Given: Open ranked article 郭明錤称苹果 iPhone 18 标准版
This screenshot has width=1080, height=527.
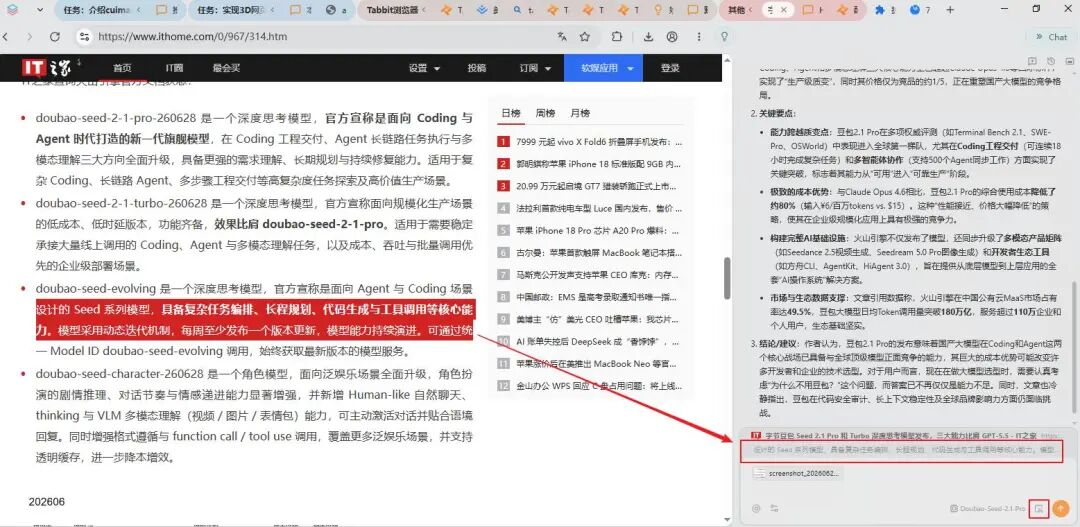Looking at the screenshot, I should coord(599,164).
